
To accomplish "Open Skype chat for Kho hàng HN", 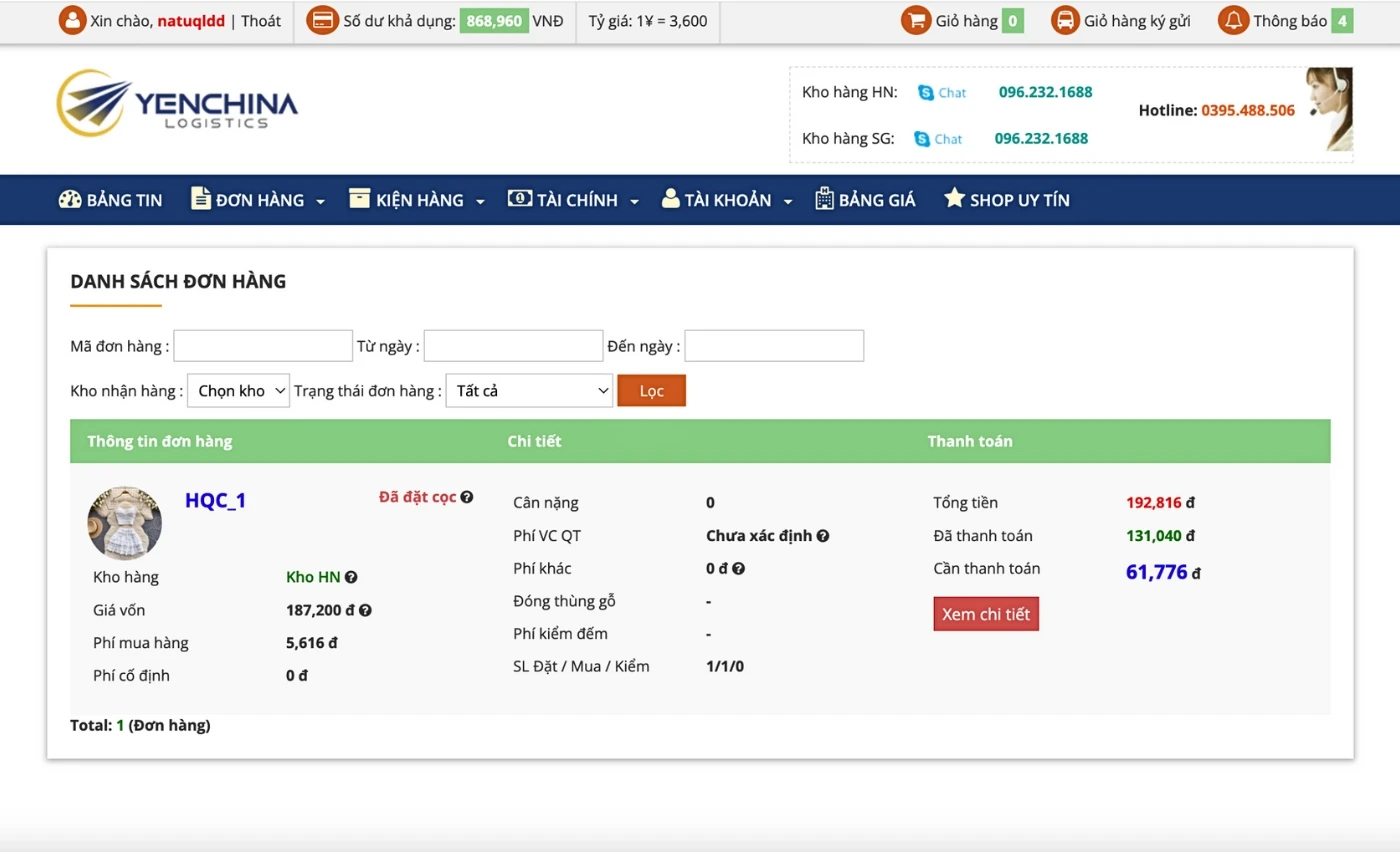I will coord(942,93).
